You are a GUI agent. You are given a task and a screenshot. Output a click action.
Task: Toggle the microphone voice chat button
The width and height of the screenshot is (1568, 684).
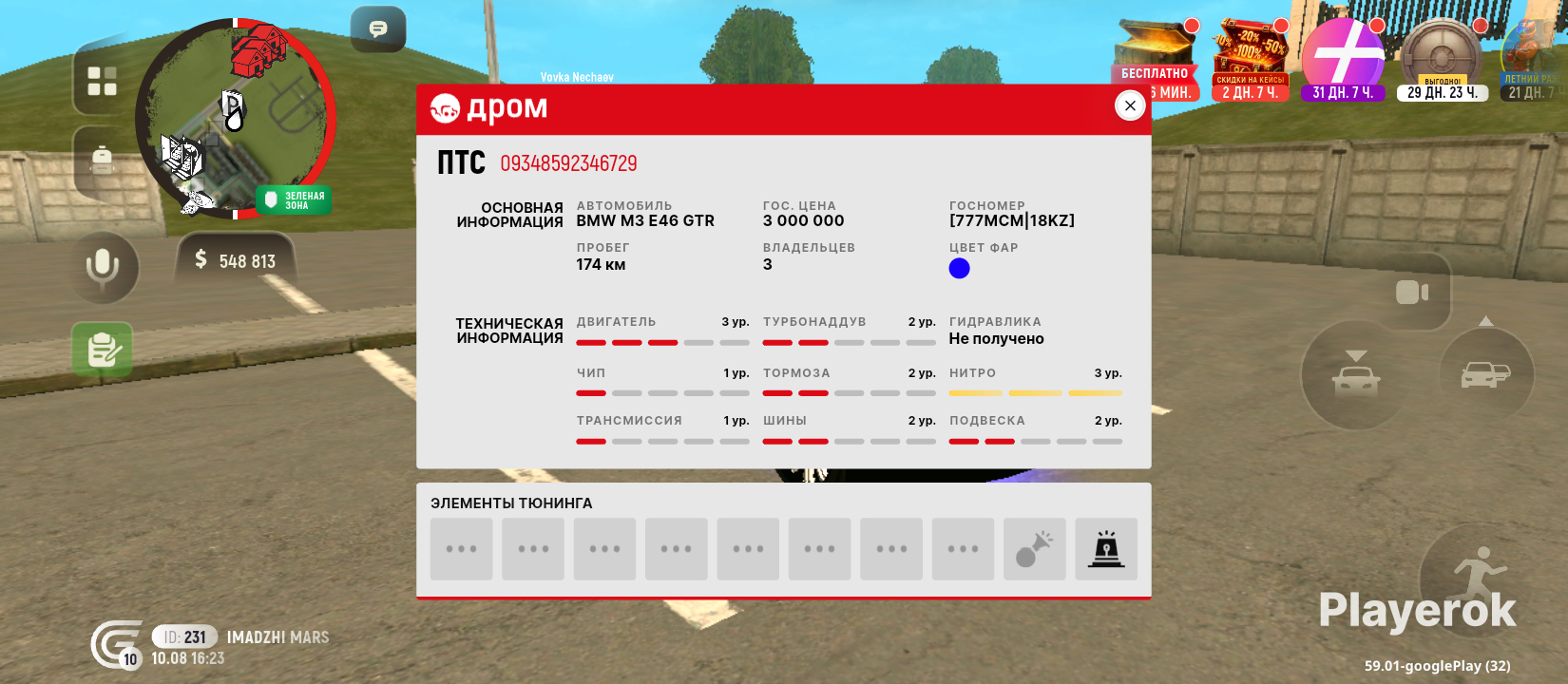[103, 267]
